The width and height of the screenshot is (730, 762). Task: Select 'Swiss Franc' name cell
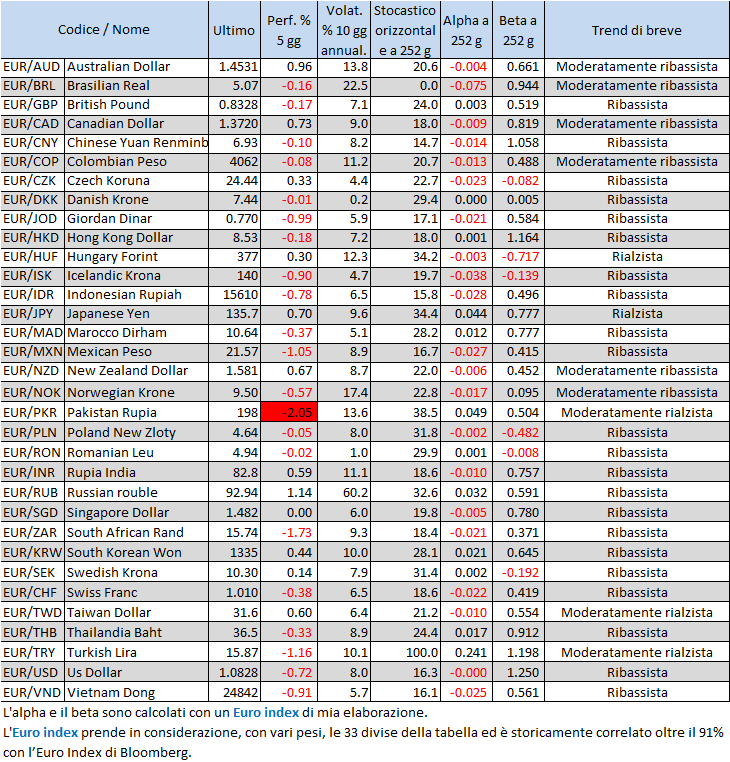137,592
